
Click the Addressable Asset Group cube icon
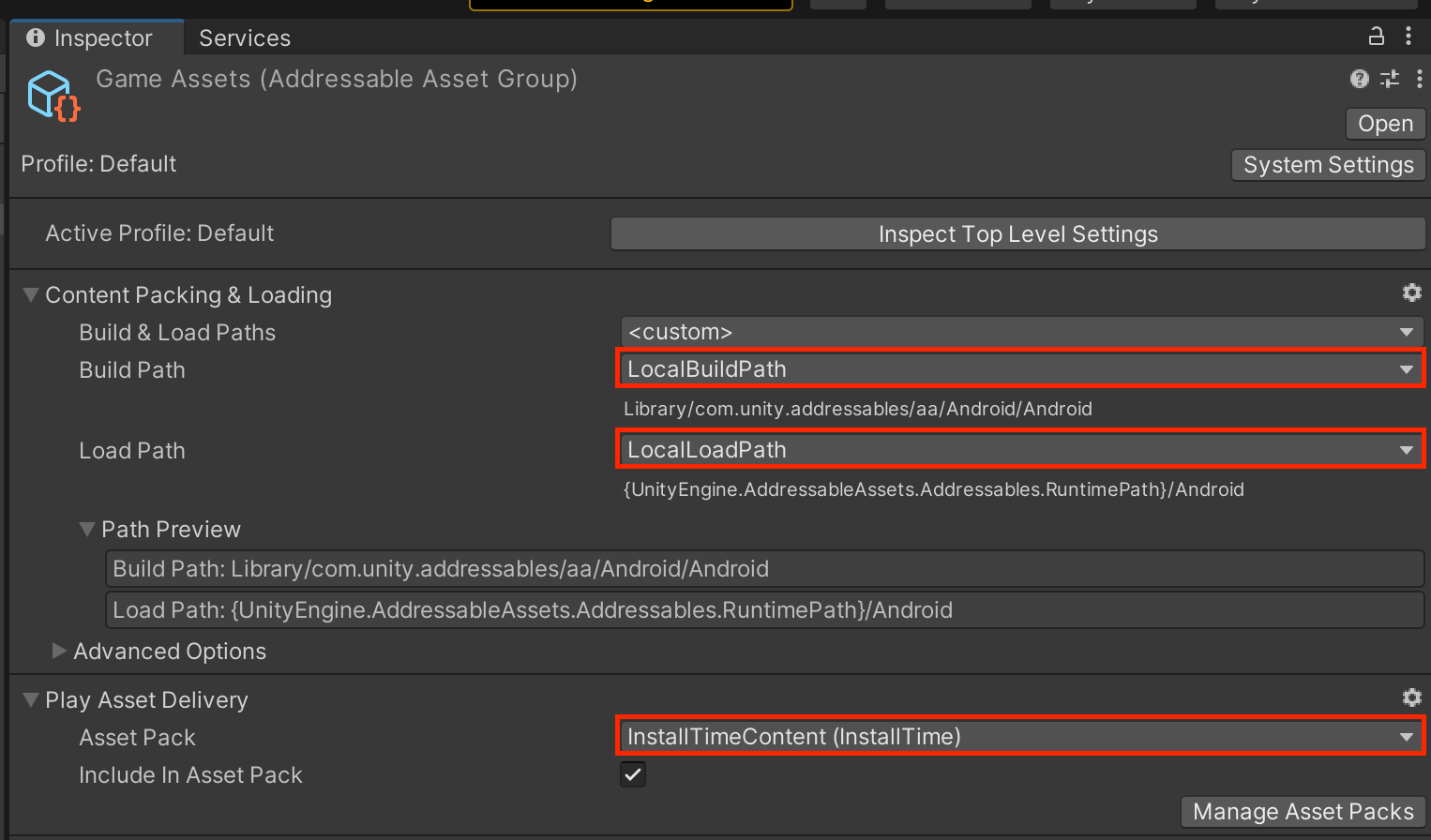point(53,96)
